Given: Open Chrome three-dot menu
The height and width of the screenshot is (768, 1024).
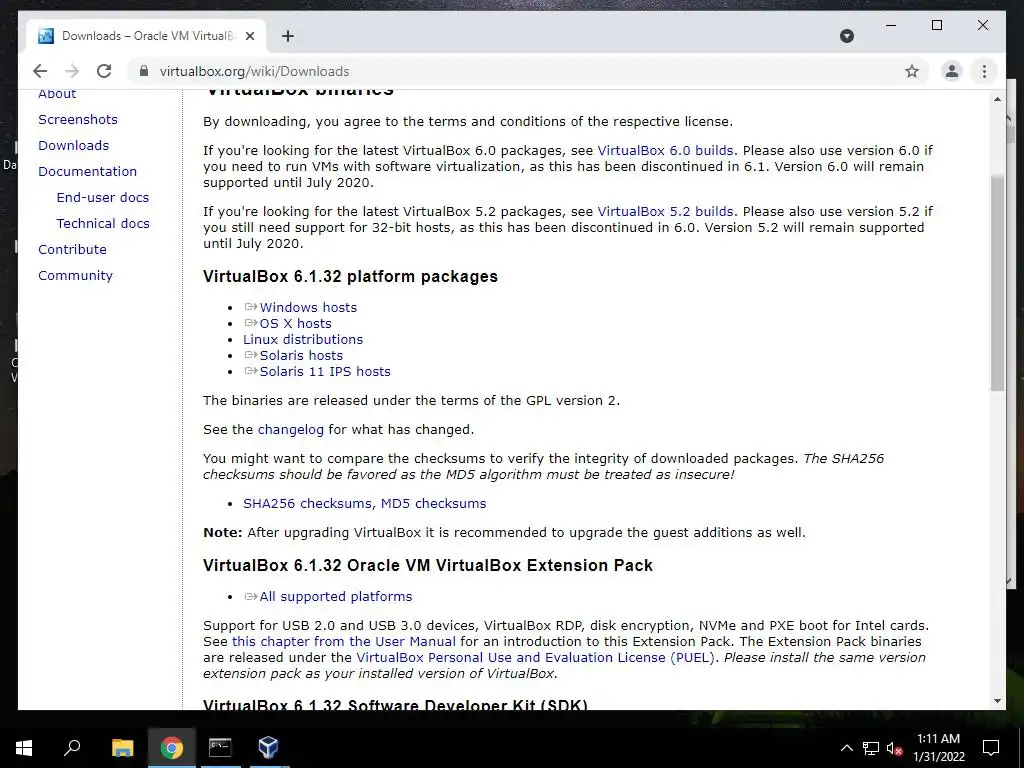Looking at the screenshot, I should (x=984, y=71).
